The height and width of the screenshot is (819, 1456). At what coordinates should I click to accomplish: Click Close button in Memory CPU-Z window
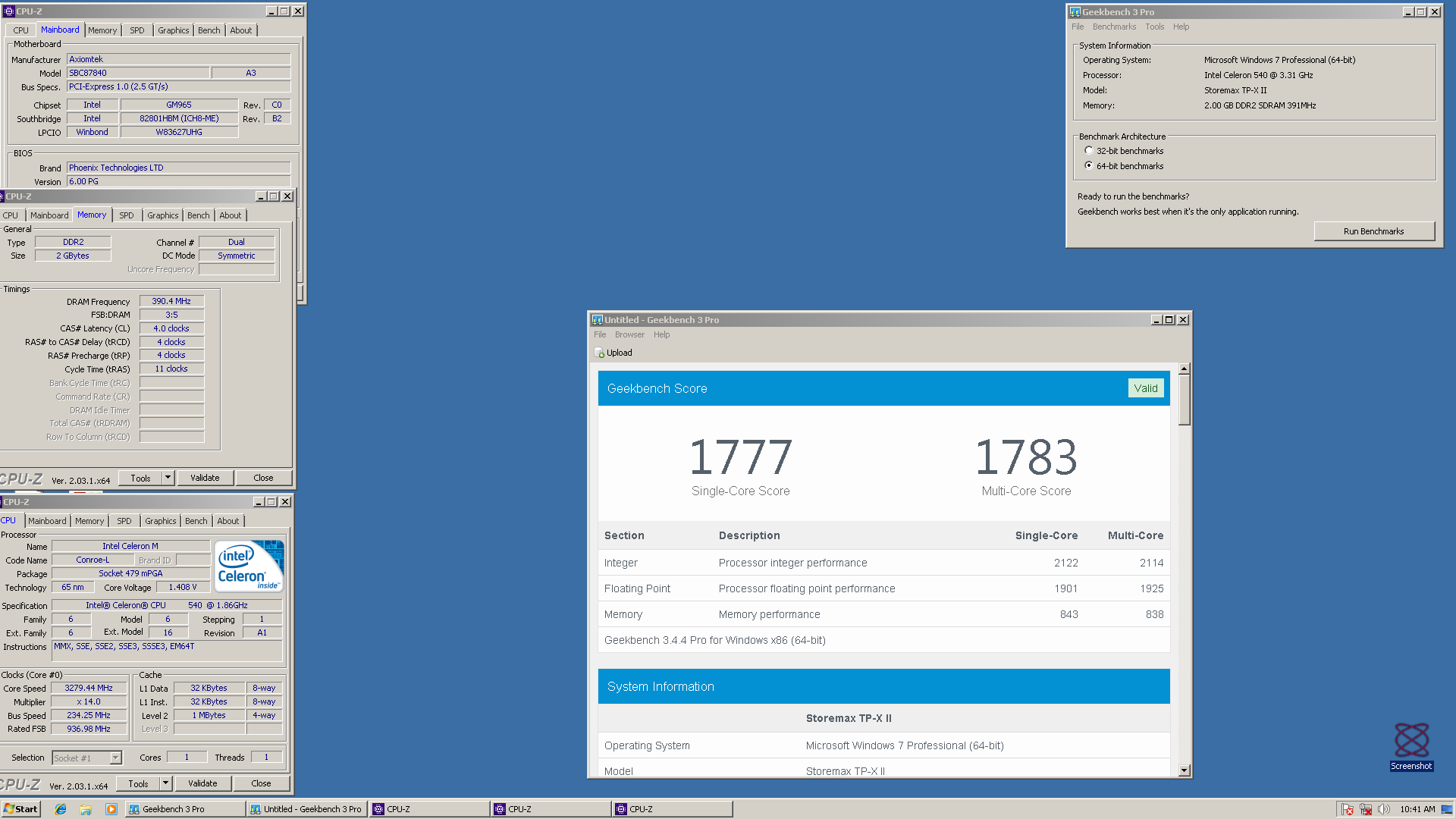[x=263, y=478]
